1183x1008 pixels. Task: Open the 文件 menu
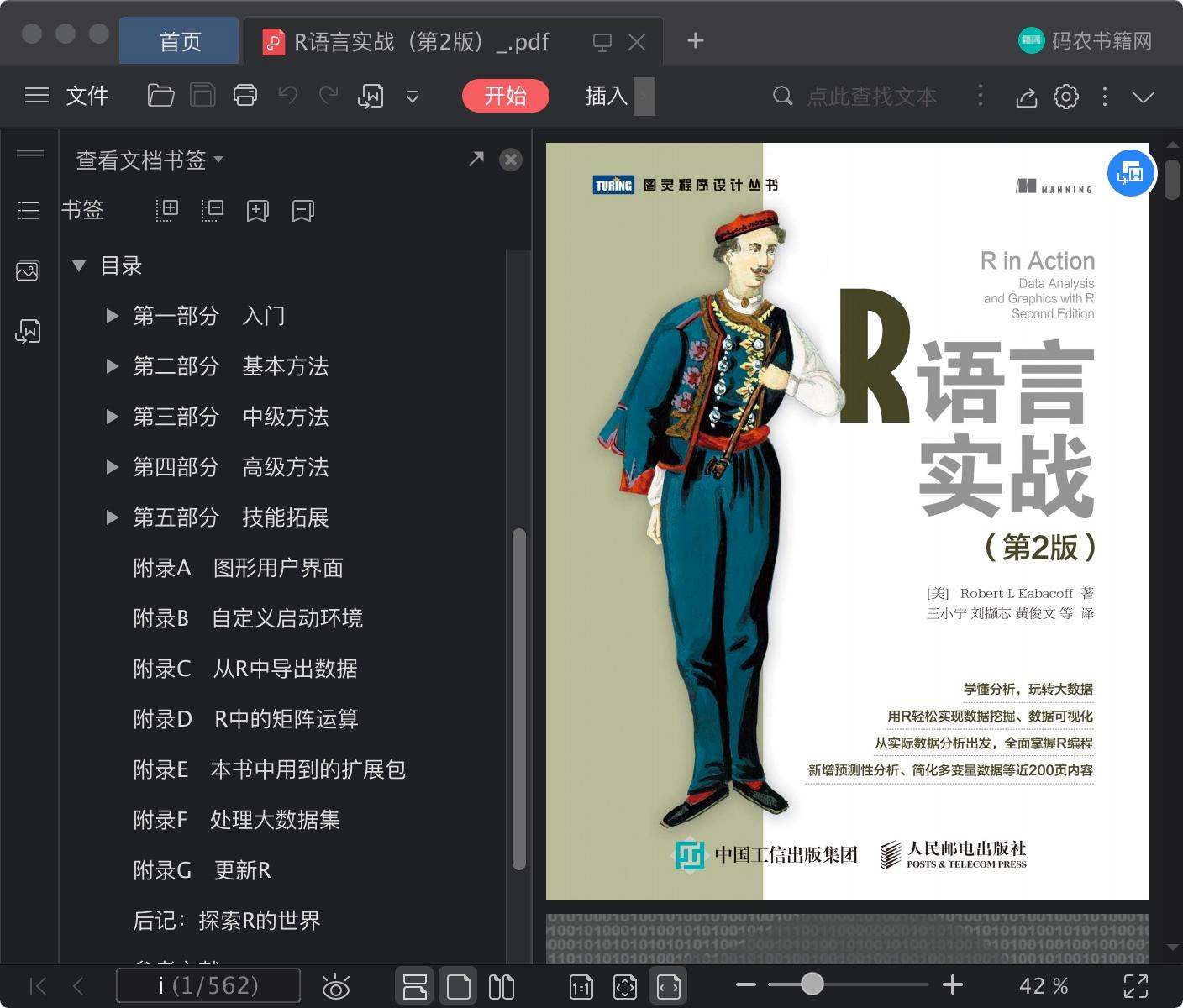[x=87, y=96]
